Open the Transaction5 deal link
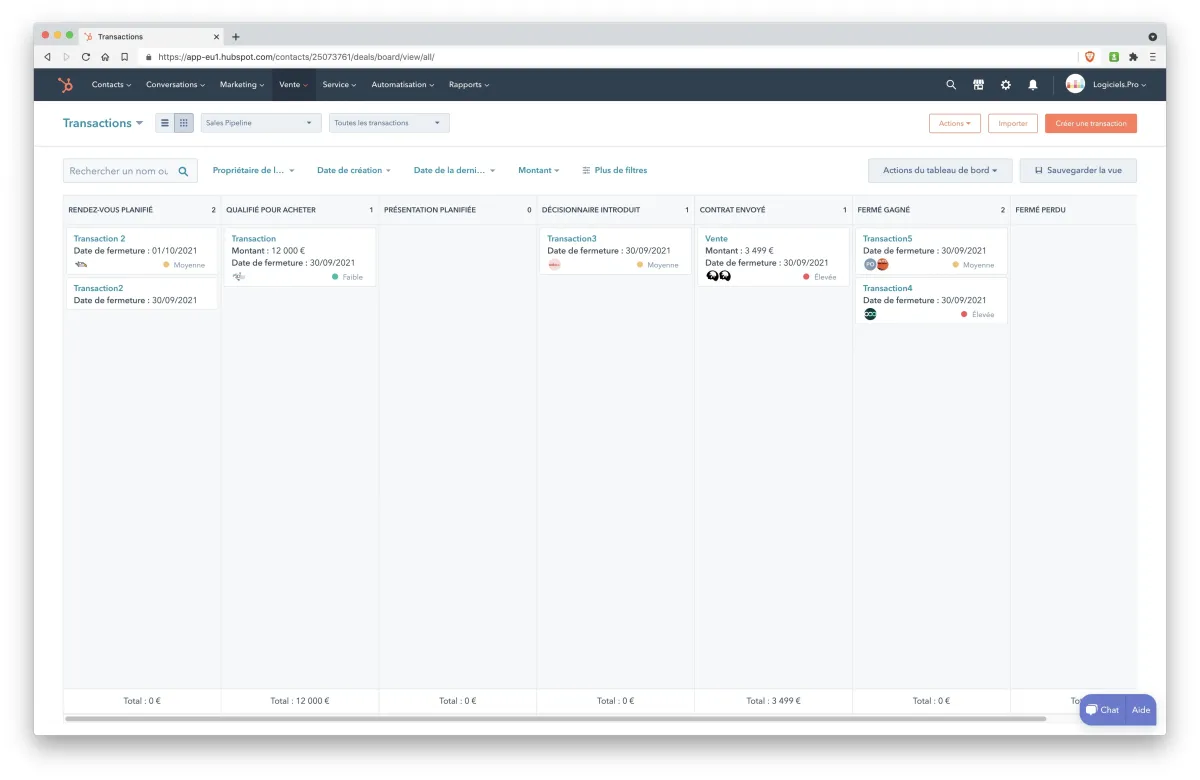1200x780 pixels. click(888, 239)
